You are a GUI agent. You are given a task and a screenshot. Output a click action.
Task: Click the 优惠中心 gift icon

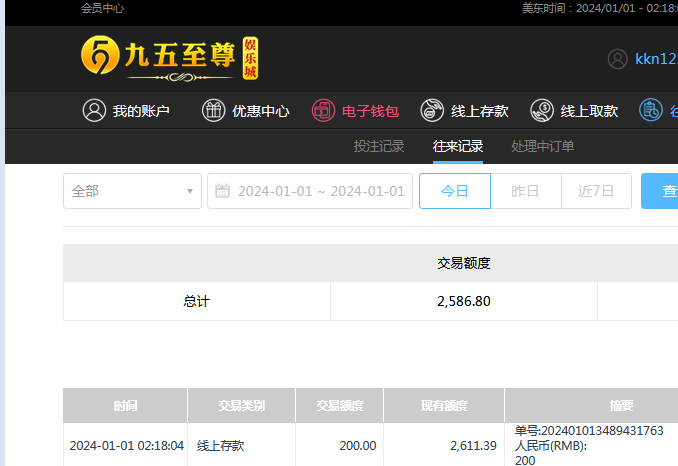pyautogui.click(x=214, y=111)
